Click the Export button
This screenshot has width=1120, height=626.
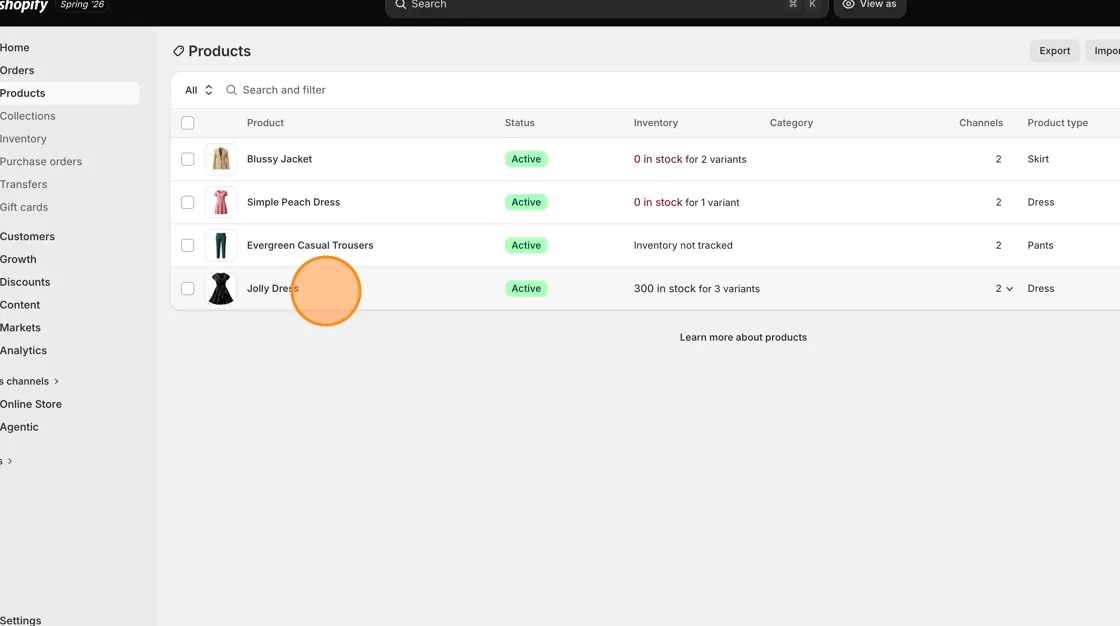[1054, 51]
